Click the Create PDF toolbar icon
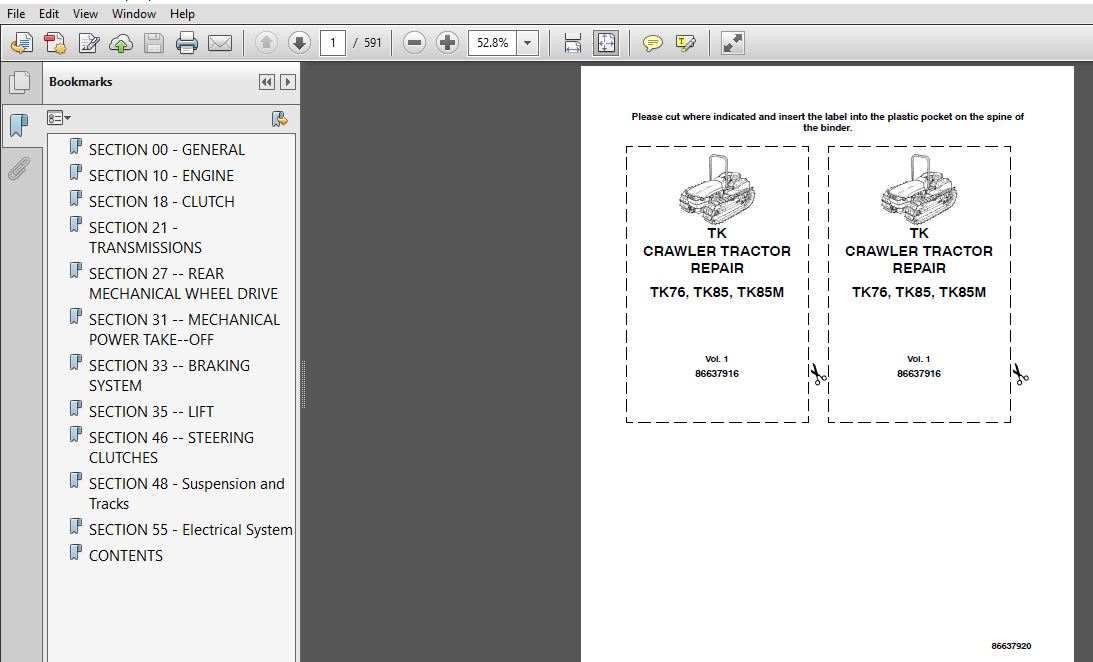This screenshot has height=662, width=1093. 22,43
